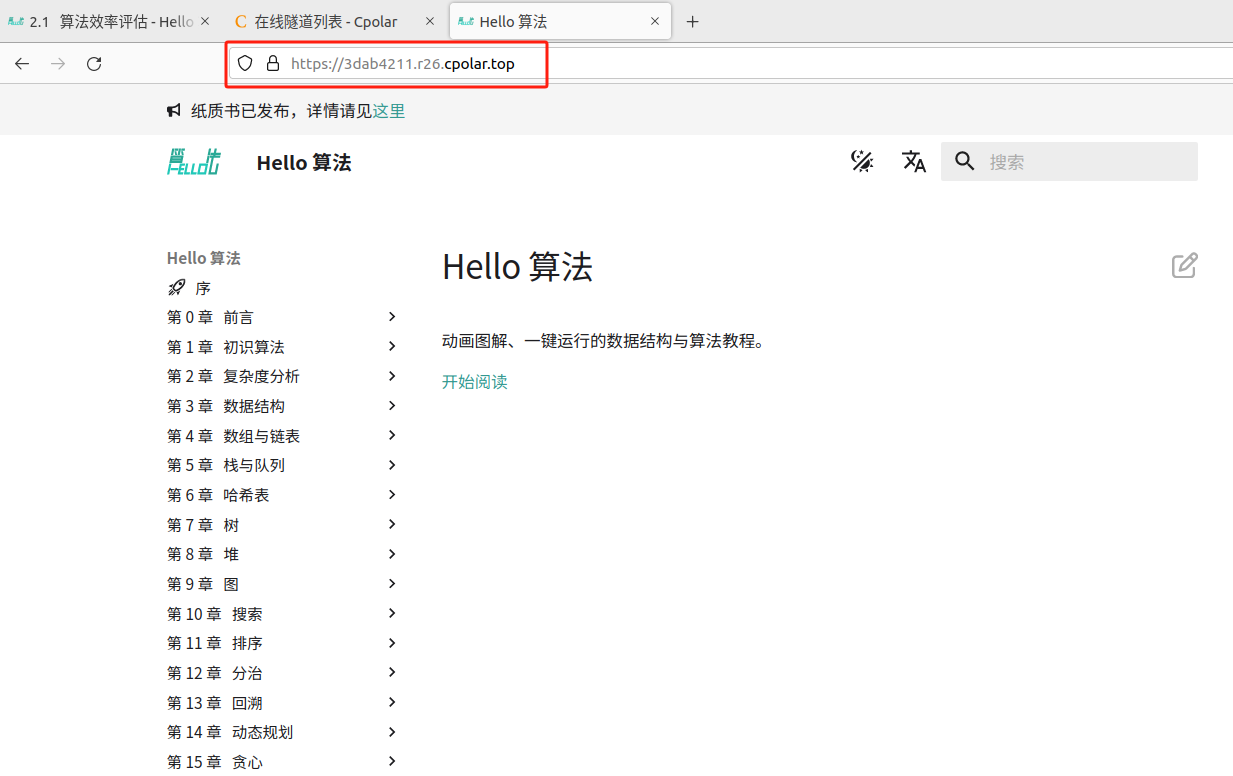Go back using the browser back arrow

(x=22, y=64)
